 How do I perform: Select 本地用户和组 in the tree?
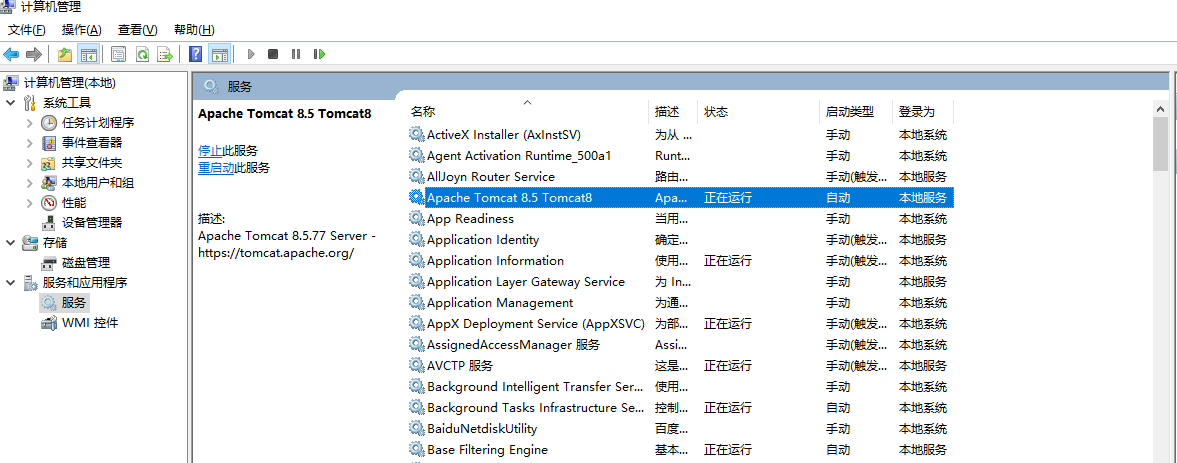click(98, 182)
